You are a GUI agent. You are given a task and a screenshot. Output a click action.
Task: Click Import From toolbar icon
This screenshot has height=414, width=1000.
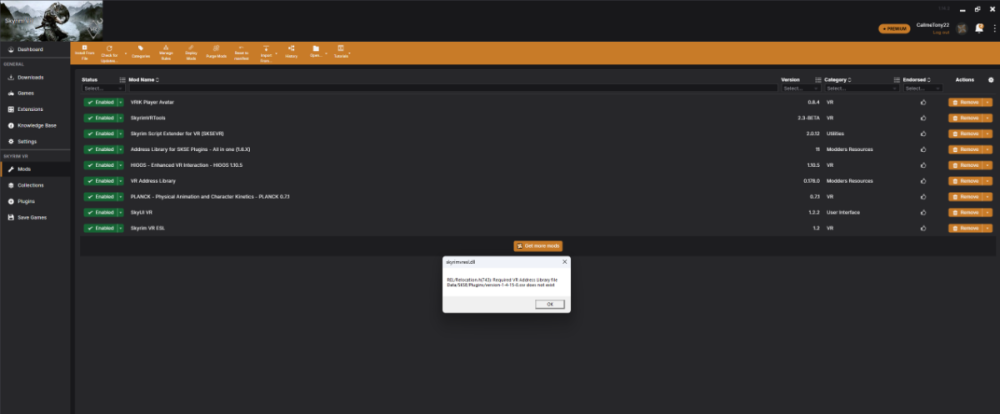266,53
